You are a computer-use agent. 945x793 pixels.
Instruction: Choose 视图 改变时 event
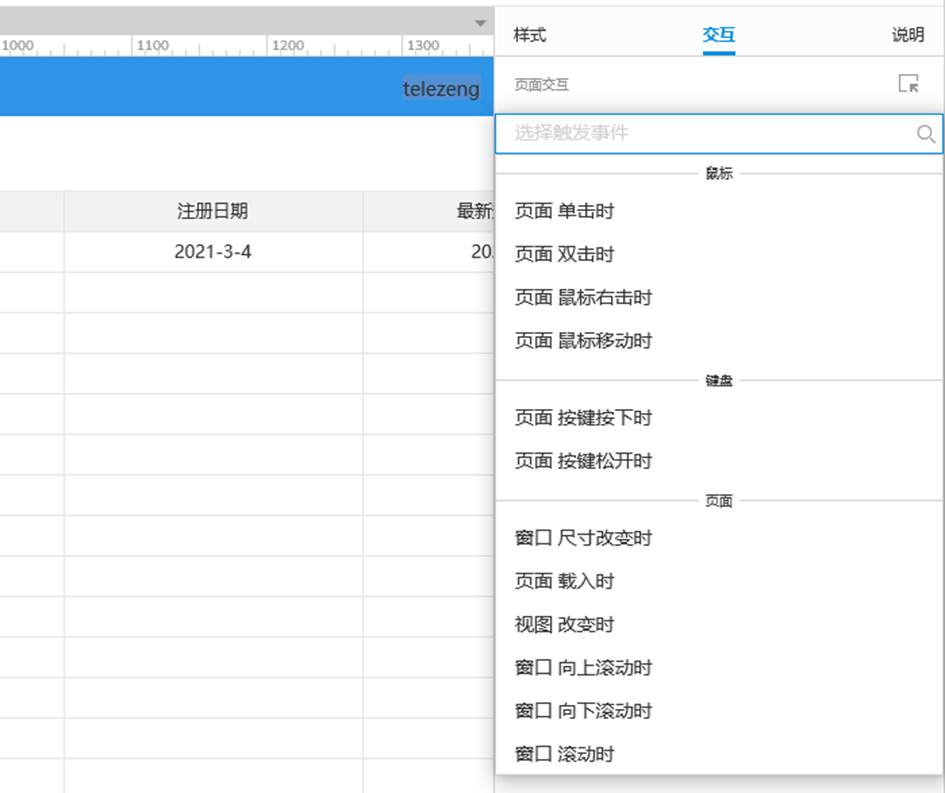tap(718, 625)
